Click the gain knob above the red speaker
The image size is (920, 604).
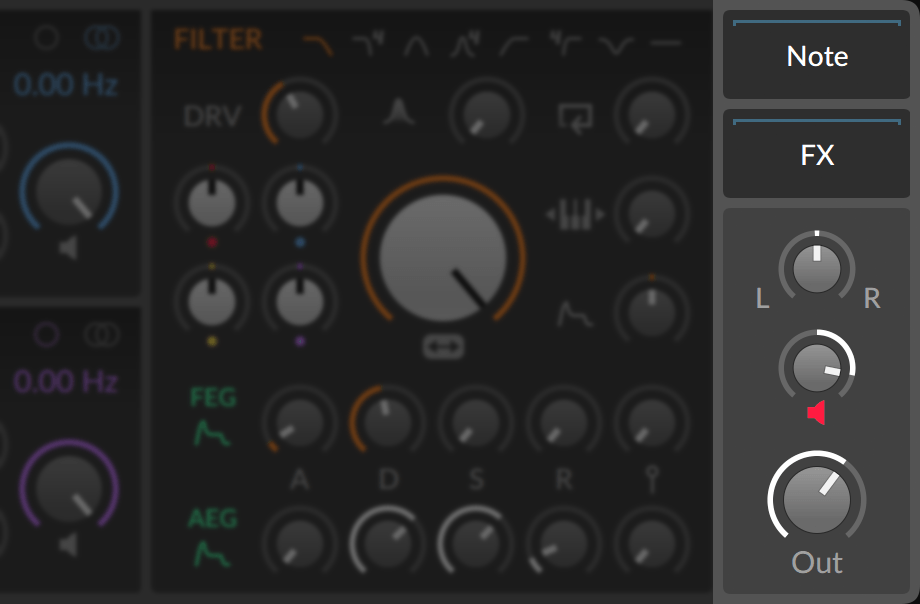click(x=817, y=367)
